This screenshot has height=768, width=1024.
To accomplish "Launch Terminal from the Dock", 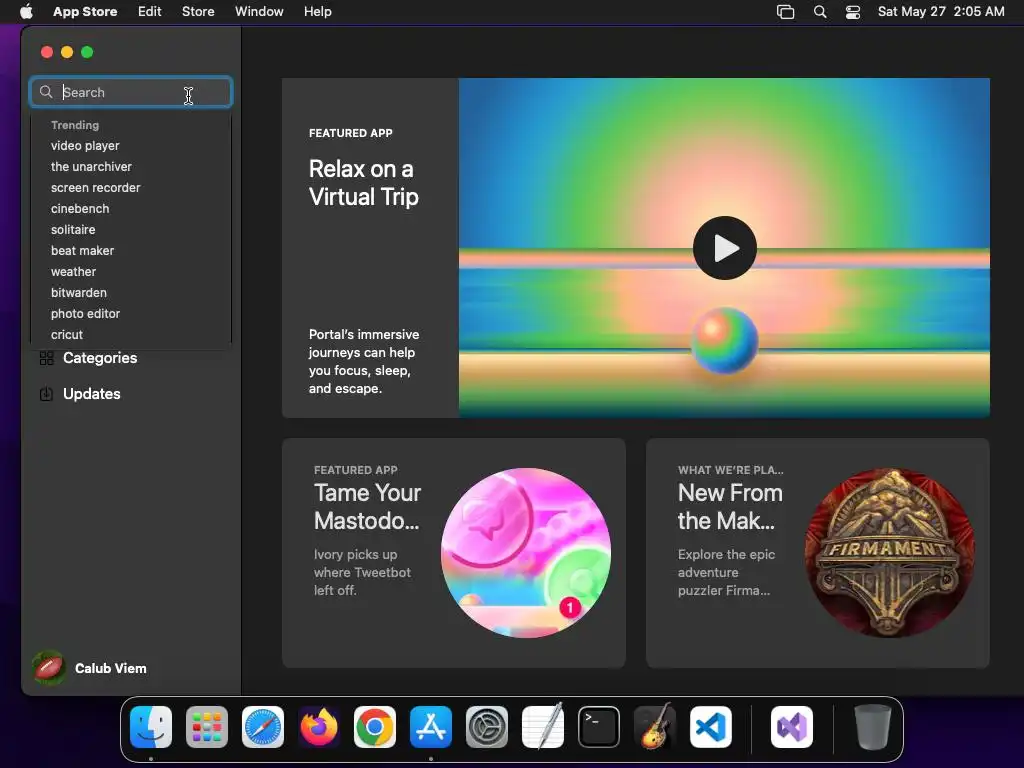I will pos(599,727).
